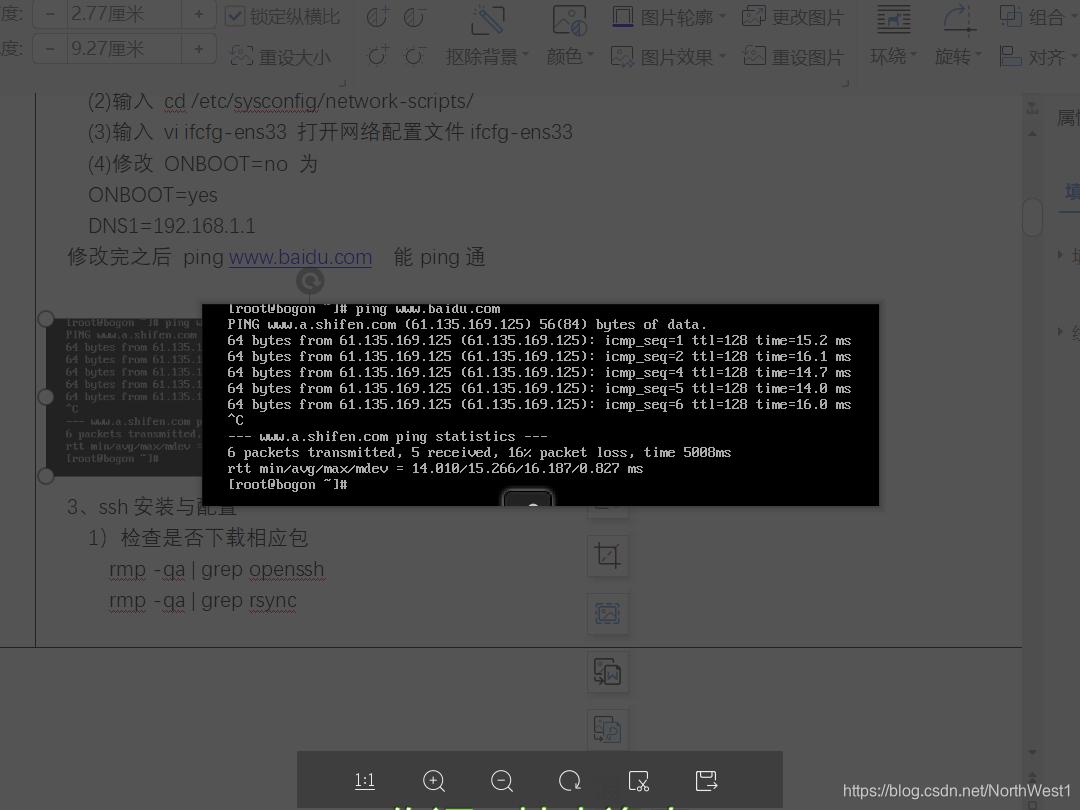
Task: Click the image rotation handle above the picture
Action: (x=310, y=281)
